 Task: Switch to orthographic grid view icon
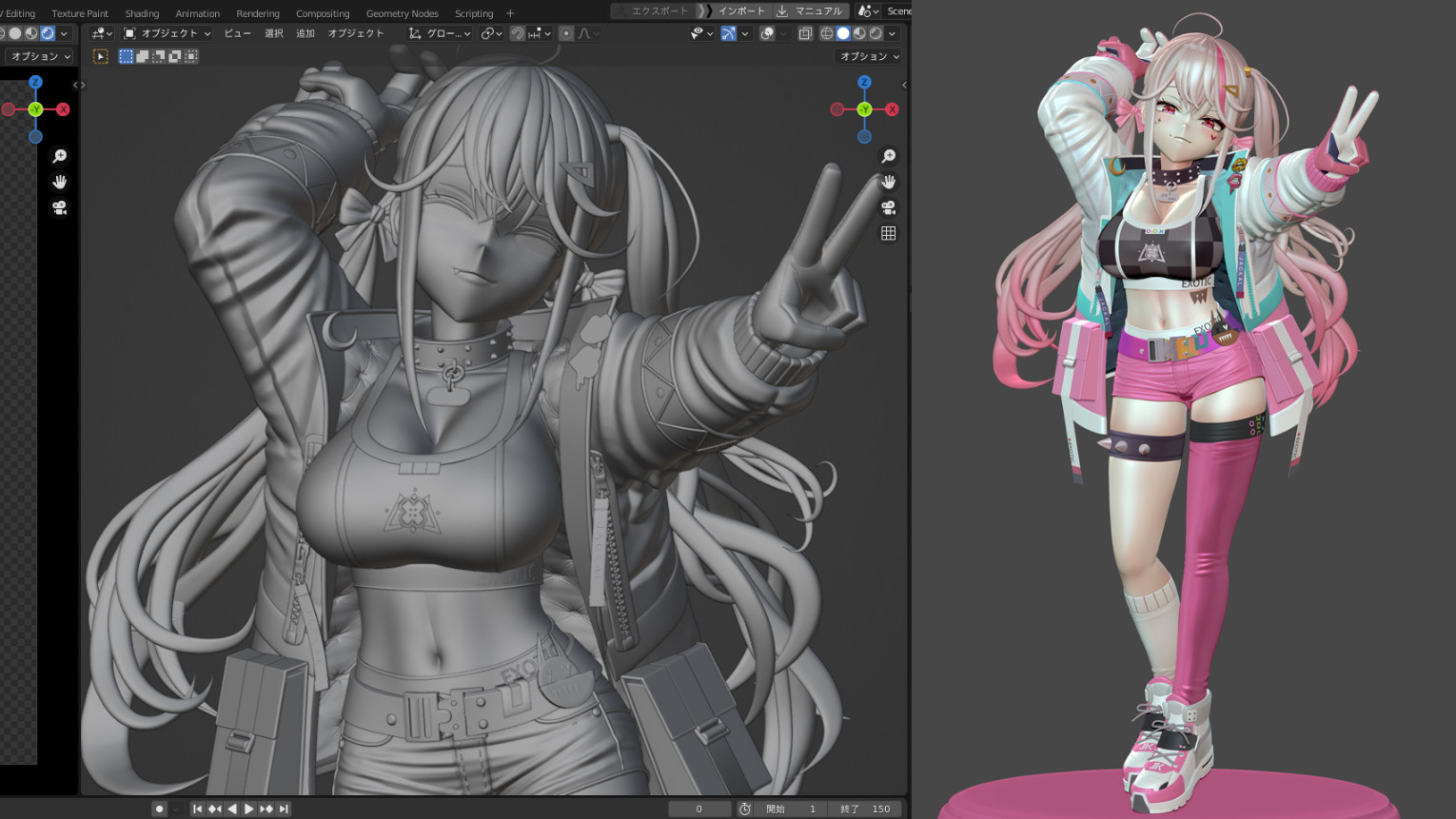tap(888, 233)
